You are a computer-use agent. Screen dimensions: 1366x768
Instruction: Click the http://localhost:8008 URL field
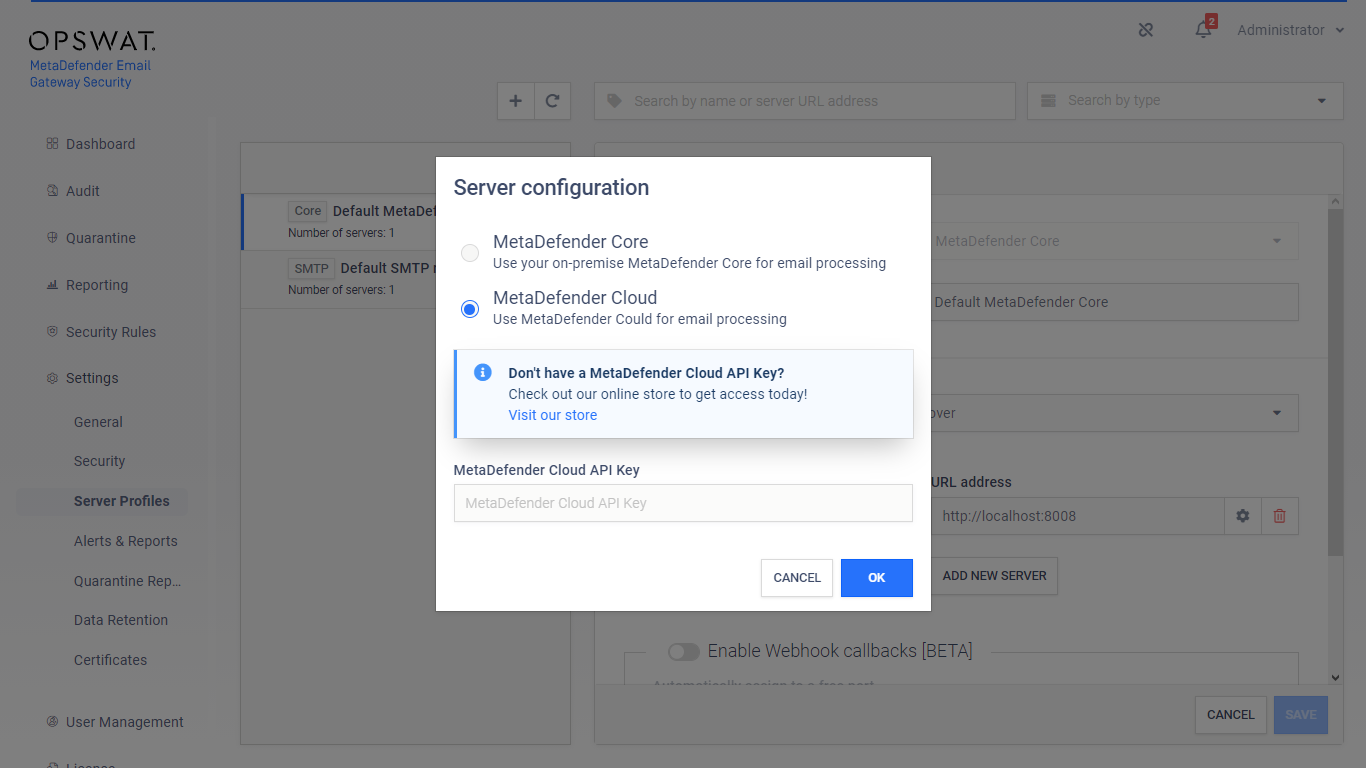[x=1078, y=516]
